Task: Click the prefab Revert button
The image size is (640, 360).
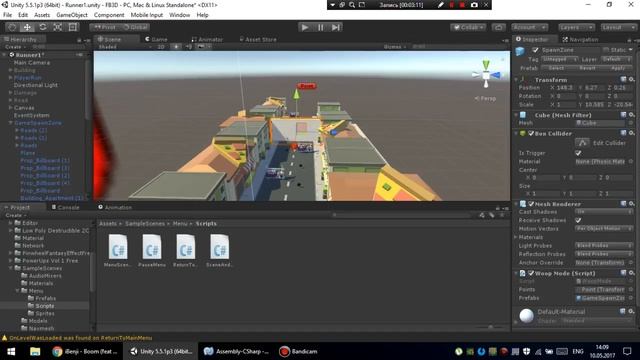Action: [x=587, y=68]
